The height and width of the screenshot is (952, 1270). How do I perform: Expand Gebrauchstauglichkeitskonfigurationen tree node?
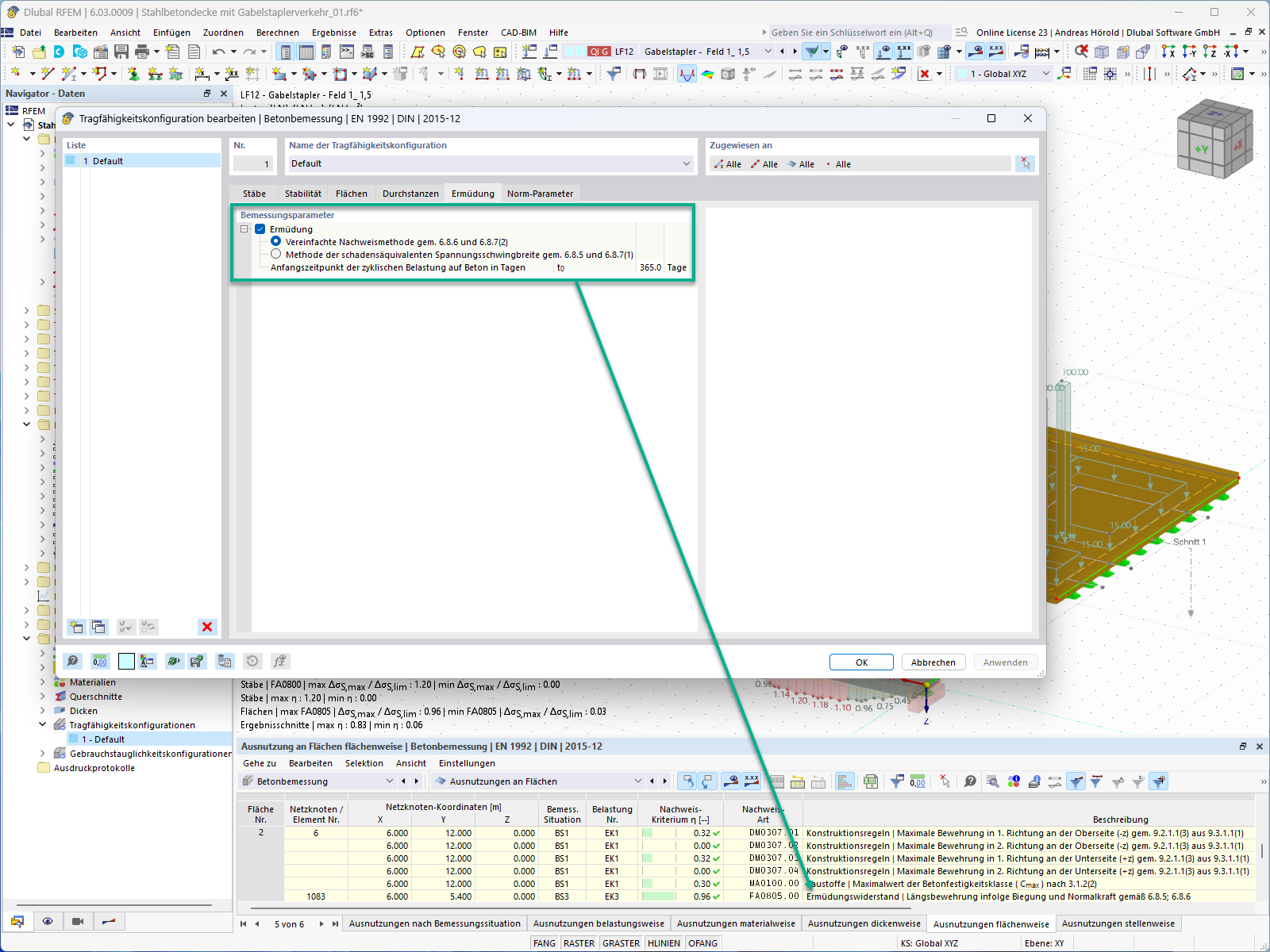click(43, 753)
